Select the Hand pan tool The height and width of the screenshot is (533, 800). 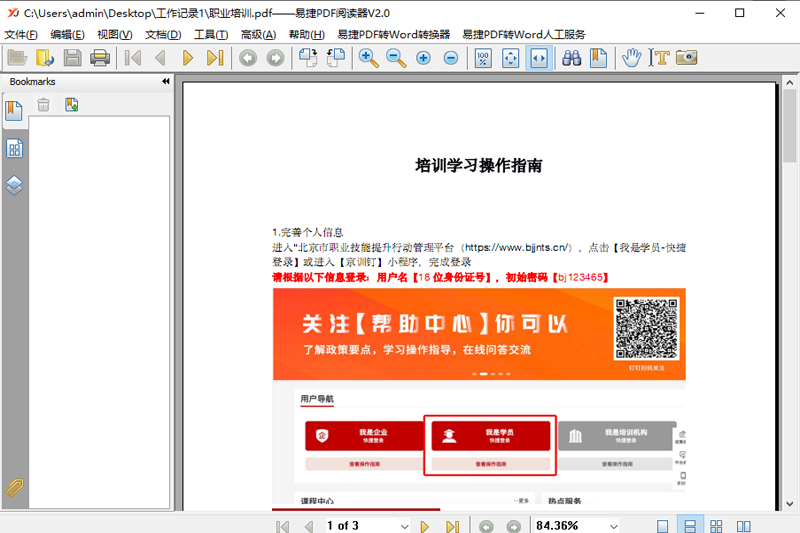click(x=631, y=58)
